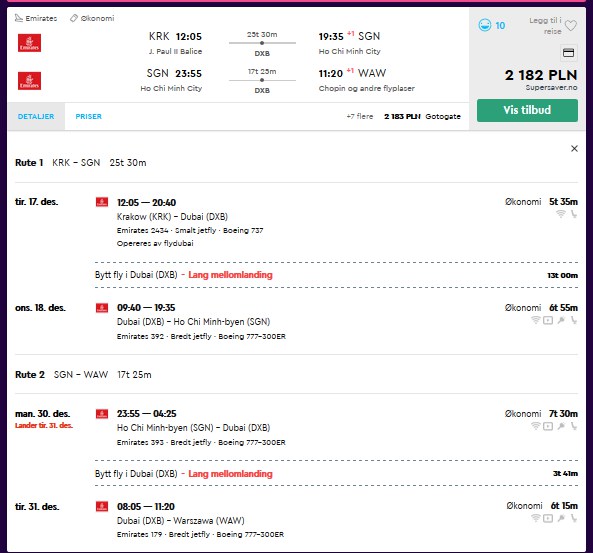Image resolution: width=593 pixels, height=553 pixels.
Task: Click the ons. 18. des. date label
Action: click(40, 308)
